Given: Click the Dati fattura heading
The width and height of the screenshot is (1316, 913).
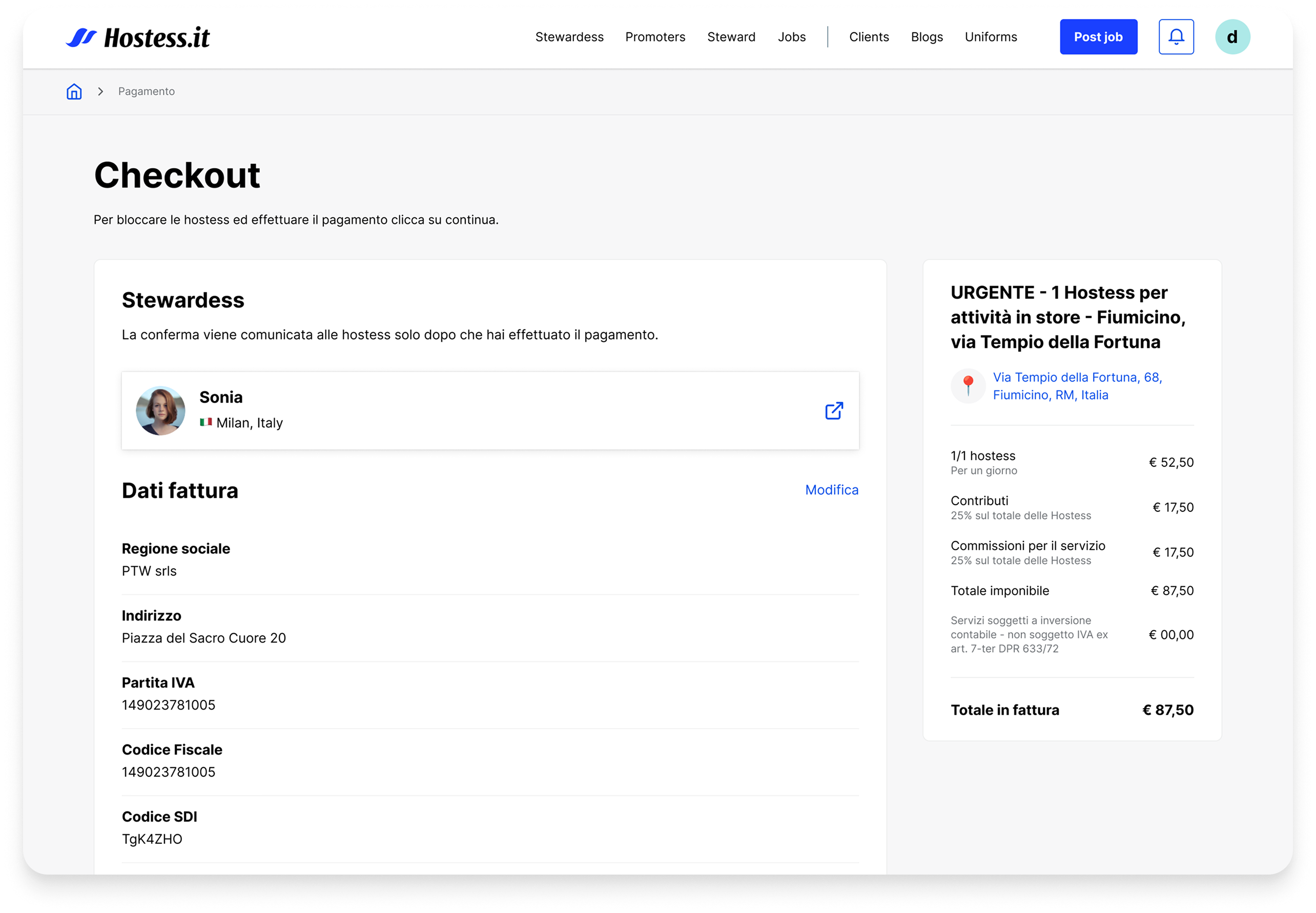Looking at the screenshot, I should point(180,490).
